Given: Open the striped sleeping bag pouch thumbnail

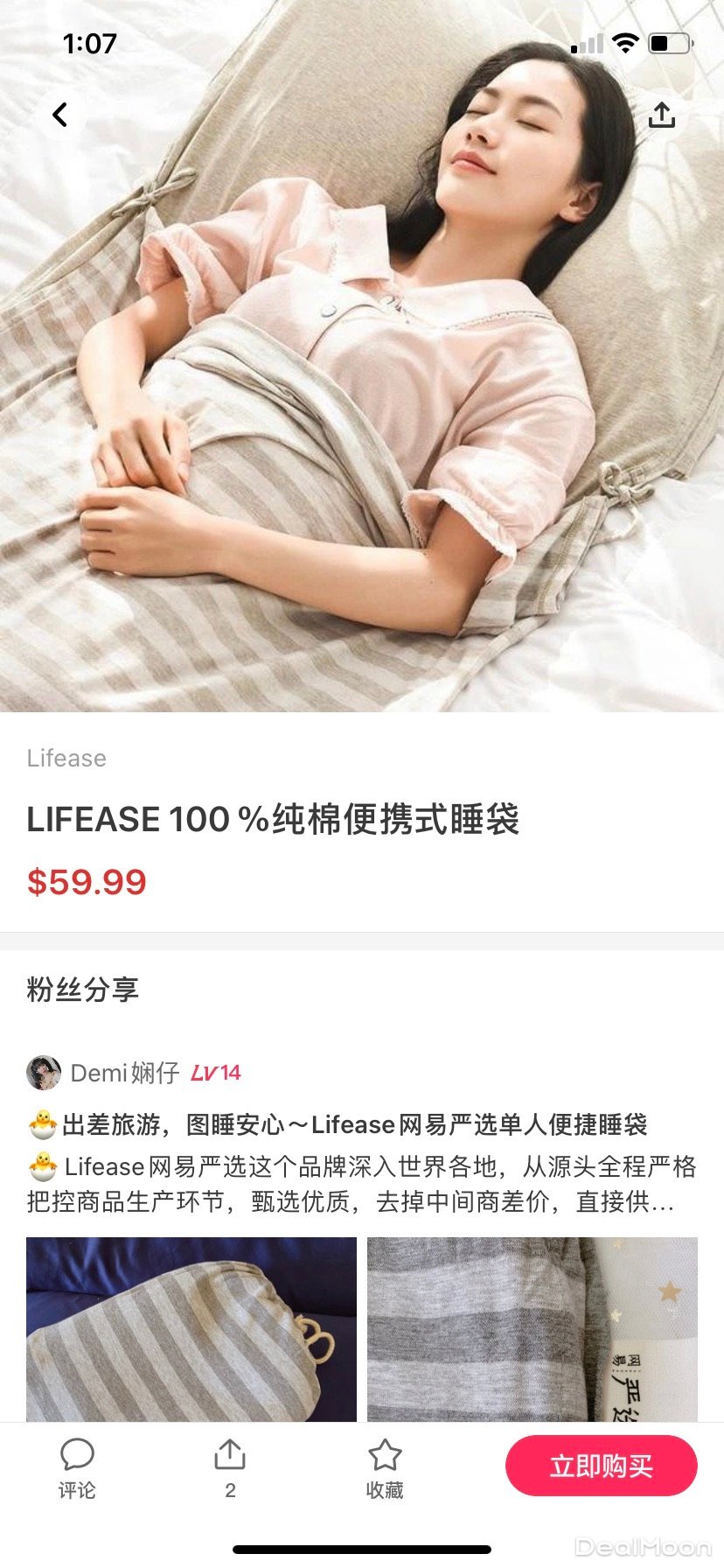Looking at the screenshot, I should (x=191, y=1329).
